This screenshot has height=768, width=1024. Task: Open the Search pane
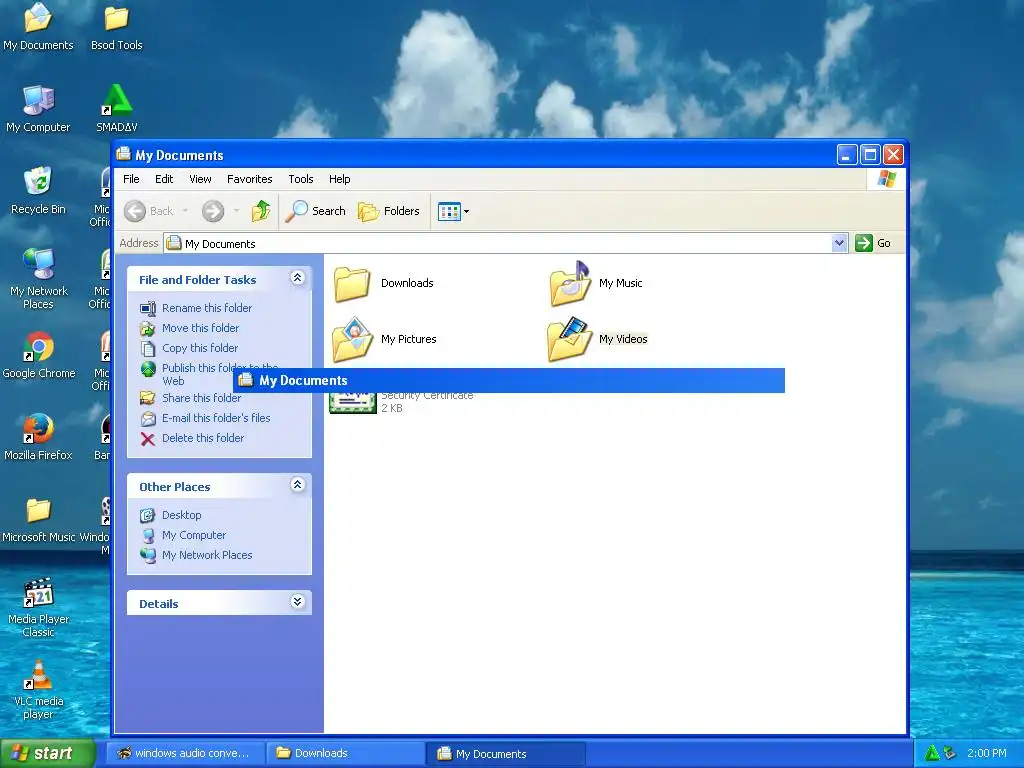316,211
